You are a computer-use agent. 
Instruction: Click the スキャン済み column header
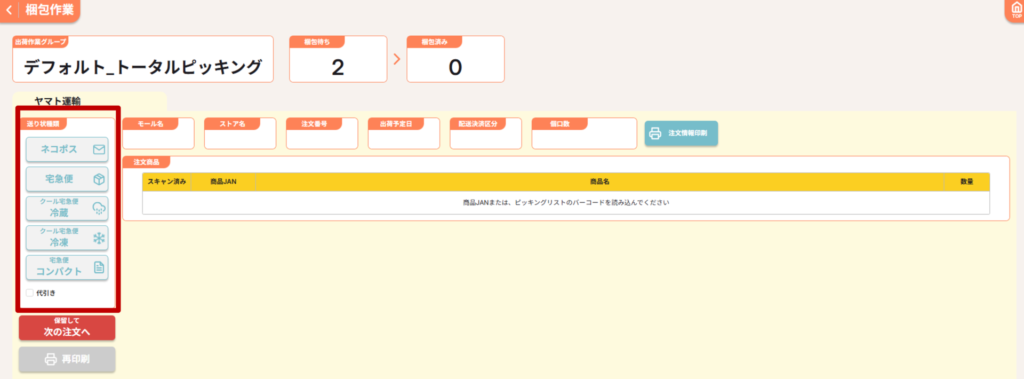[x=167, y=182]
